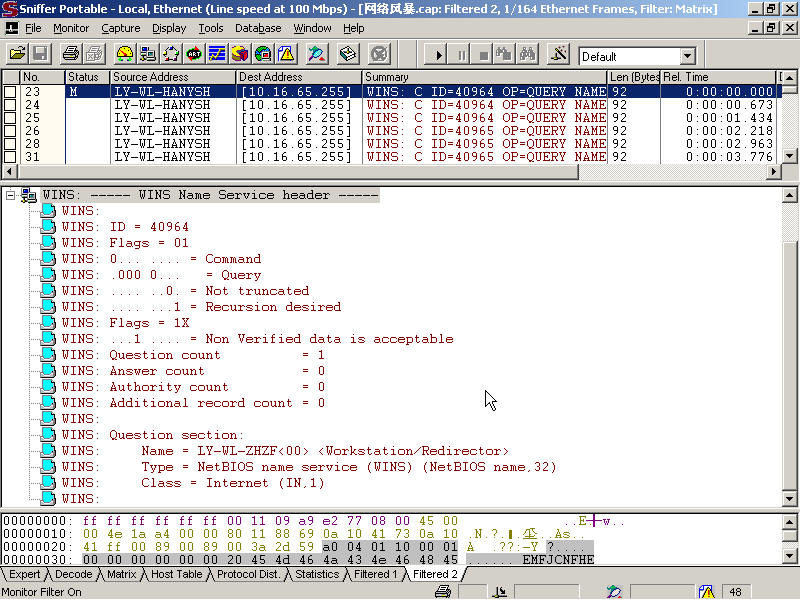Viewport: 800px width, 600px height.
Task: Check the box for frame 23
Action: 10,92
